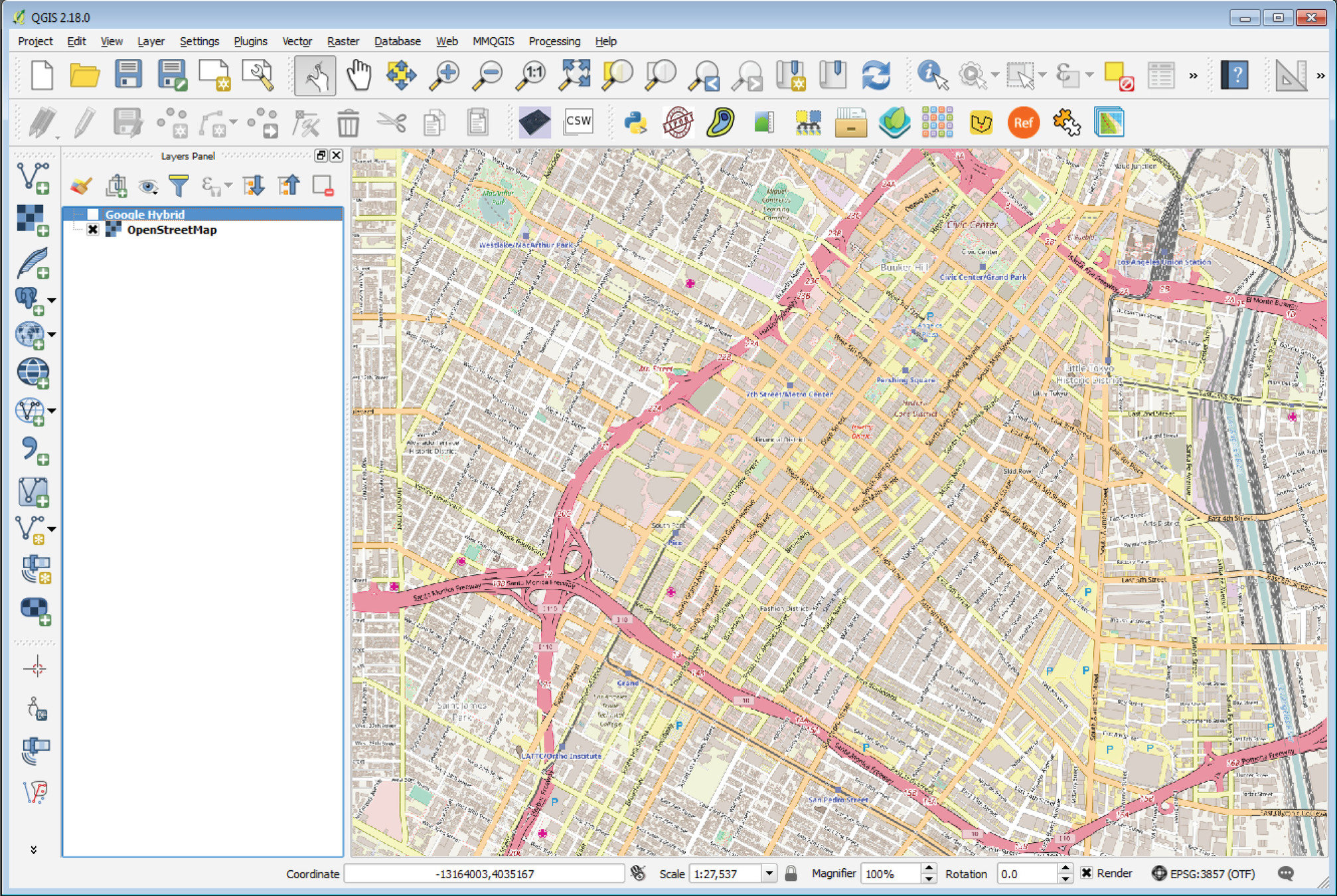This screenshot has width=1337, height=896.
Task: Click the Remove Layer icon in Layers Panel
Action: pyautogui.click(x=323, y=186)
